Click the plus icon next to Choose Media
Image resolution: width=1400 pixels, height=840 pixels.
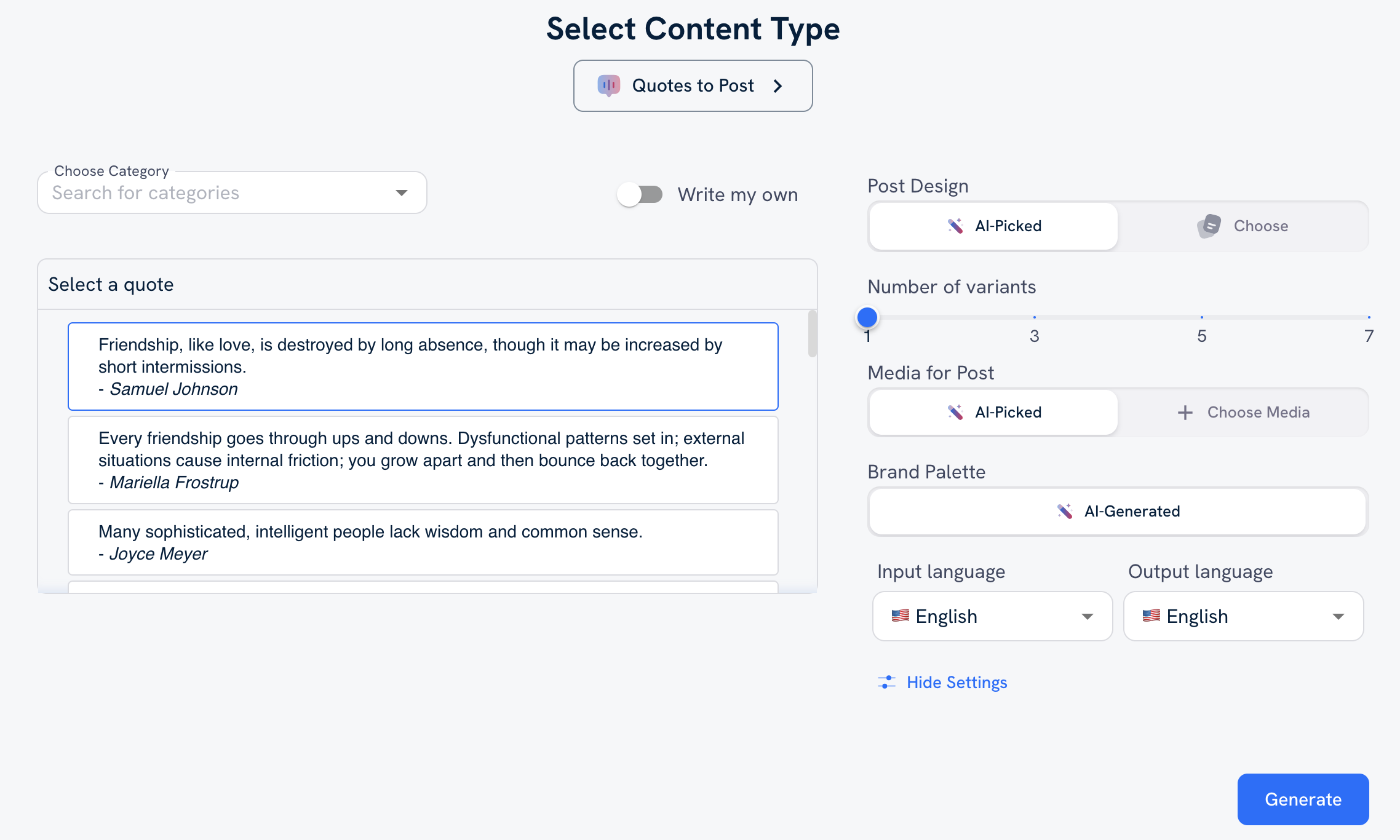(x=1184, y=412)
